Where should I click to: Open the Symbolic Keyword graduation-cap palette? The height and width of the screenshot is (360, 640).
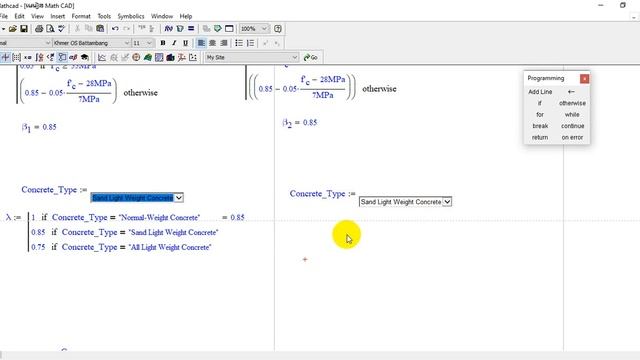click(x=84, y=58)
